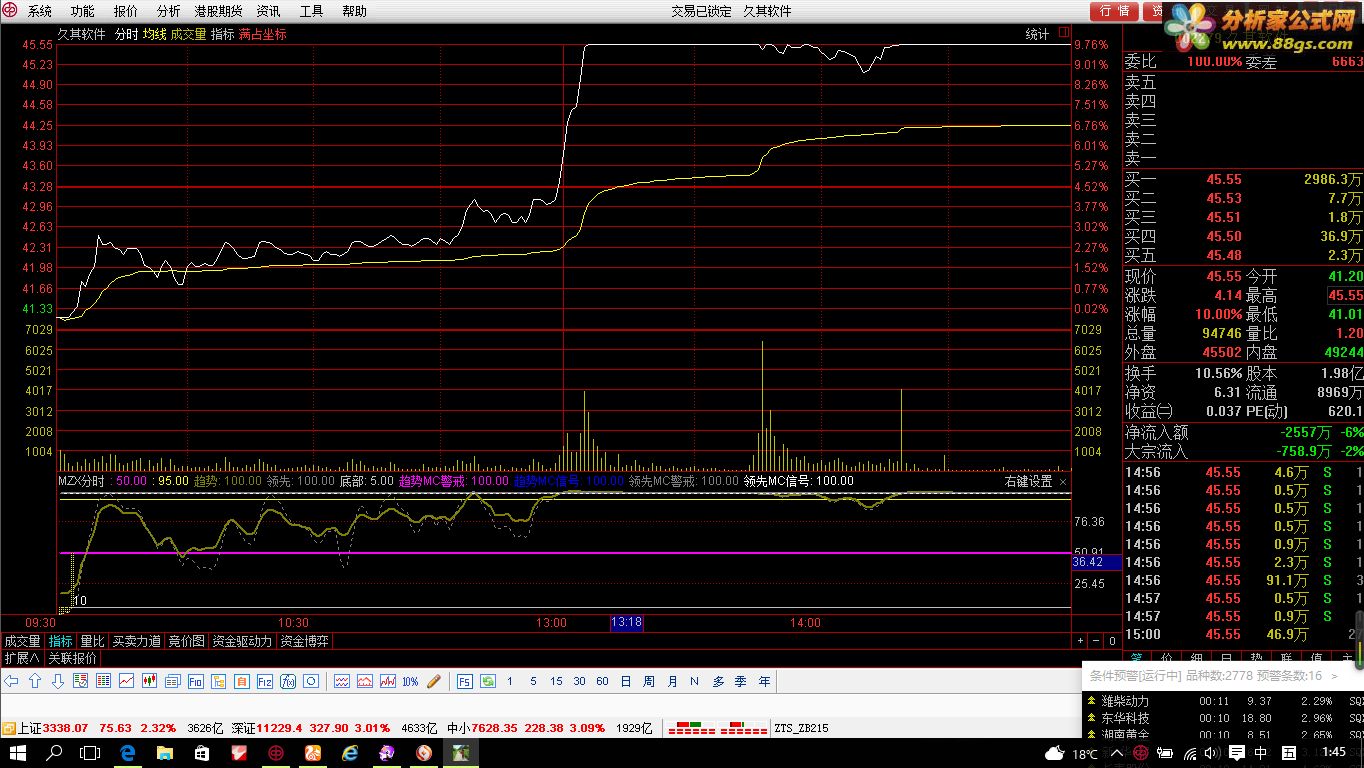Click the 0 reset button below chart

pos(1112,641)
